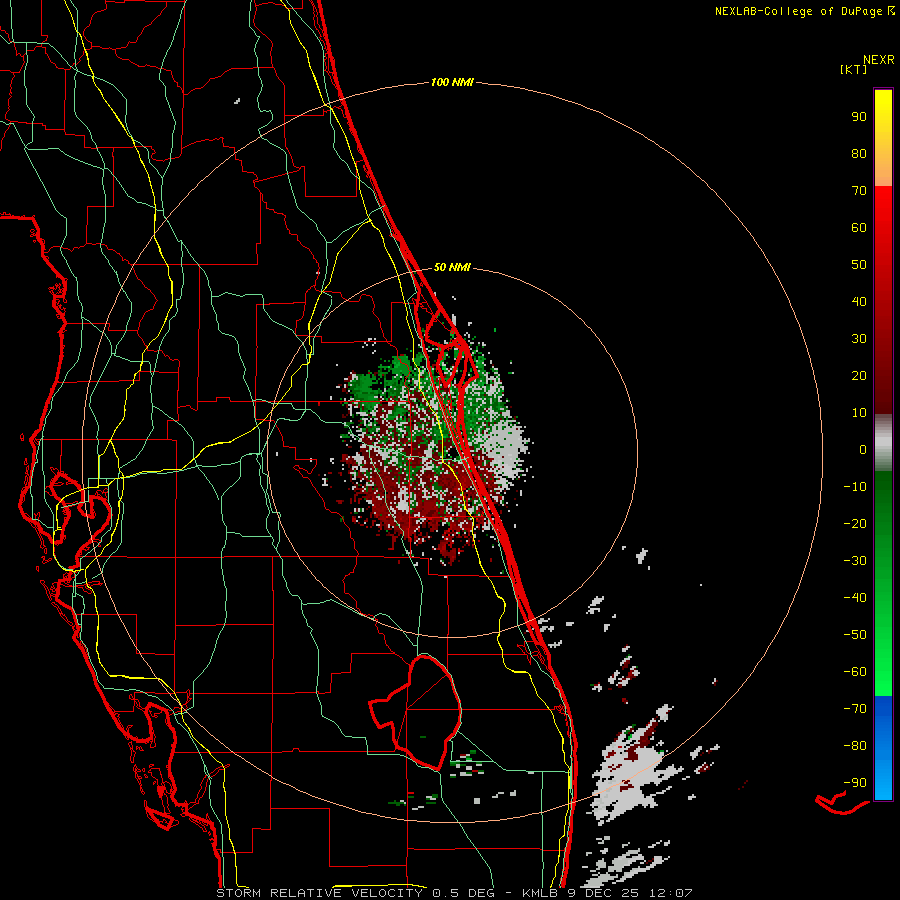Select the -20 knot scale label
The width and height of the screenshot is (900, 900).
pyautogui.click(x=855, y=523)
